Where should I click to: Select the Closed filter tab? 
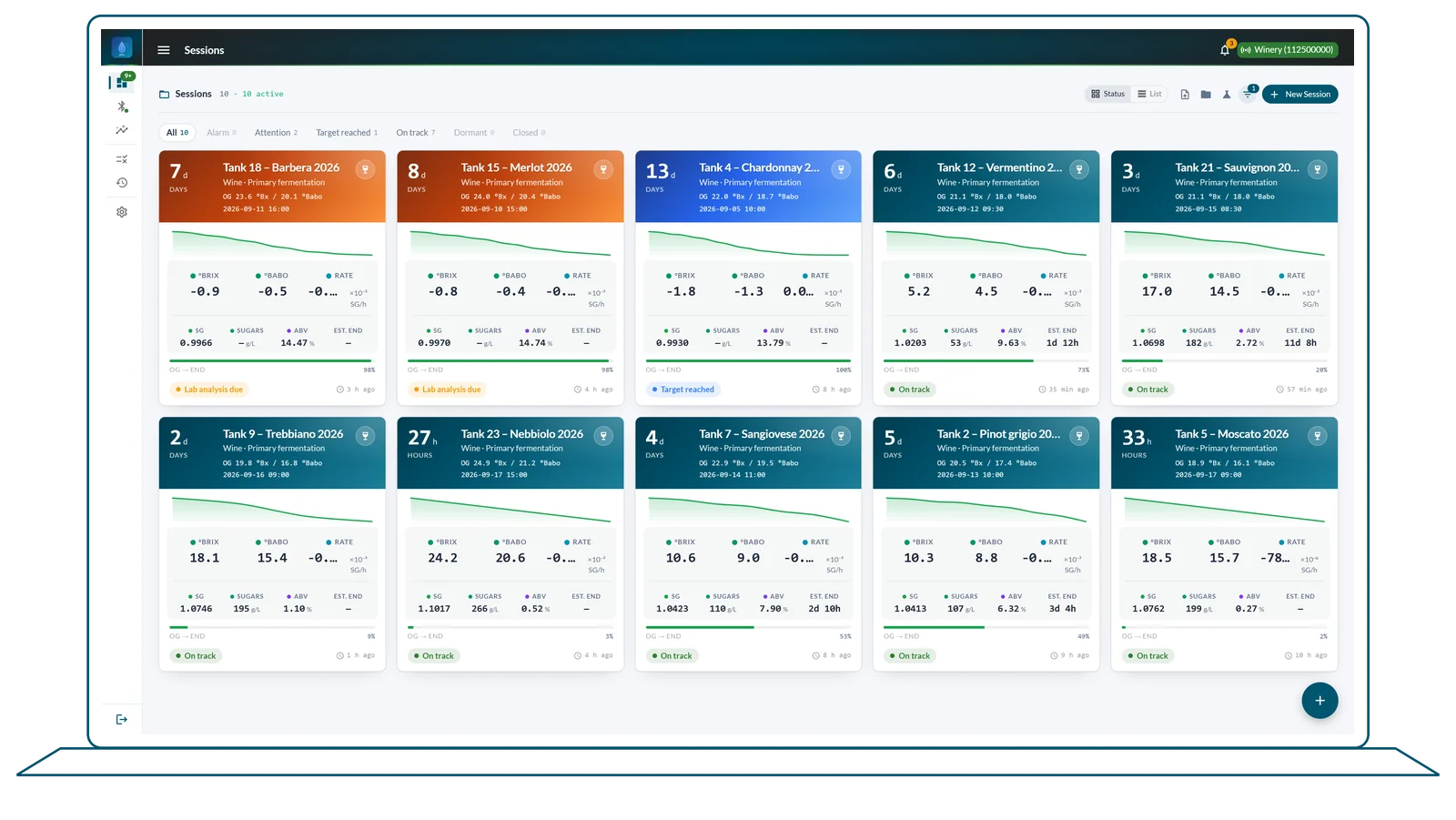point(529,133)
